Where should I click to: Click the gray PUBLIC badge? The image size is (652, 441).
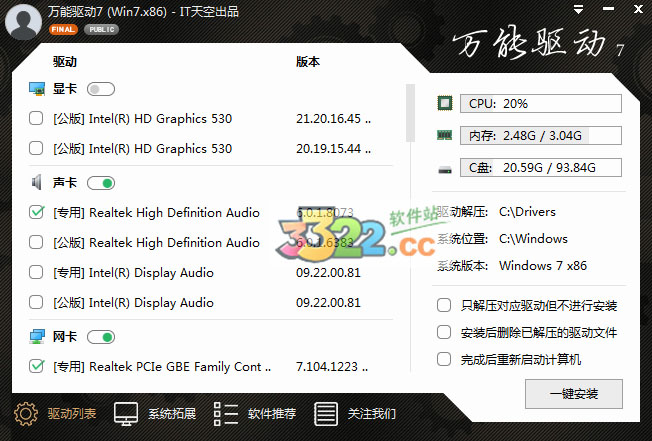click(101, 30)
